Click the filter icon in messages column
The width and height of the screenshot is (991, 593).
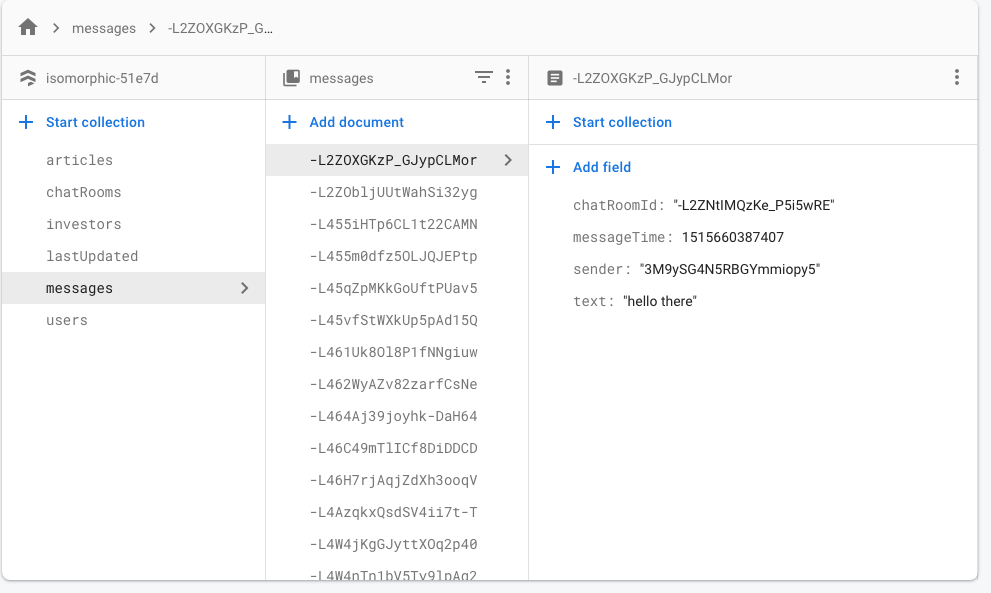(483, 77)
